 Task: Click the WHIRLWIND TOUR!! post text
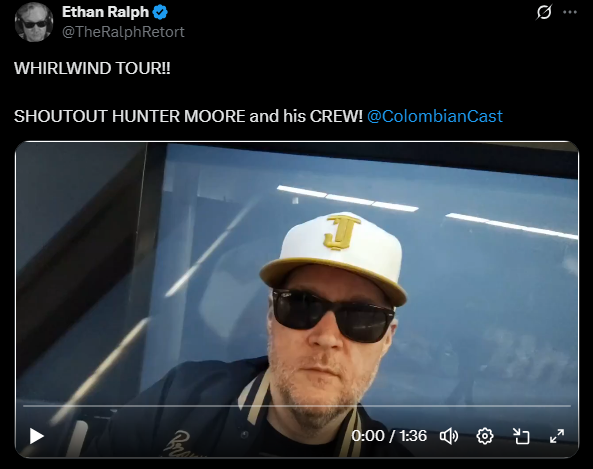click(92, 68)
